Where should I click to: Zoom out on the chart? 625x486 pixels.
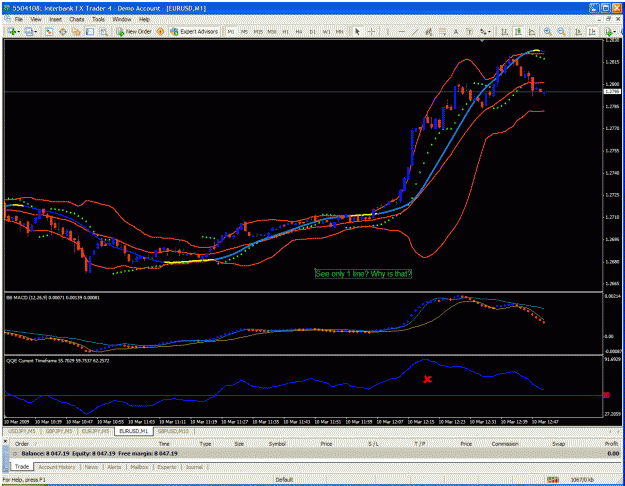(562, 32)
